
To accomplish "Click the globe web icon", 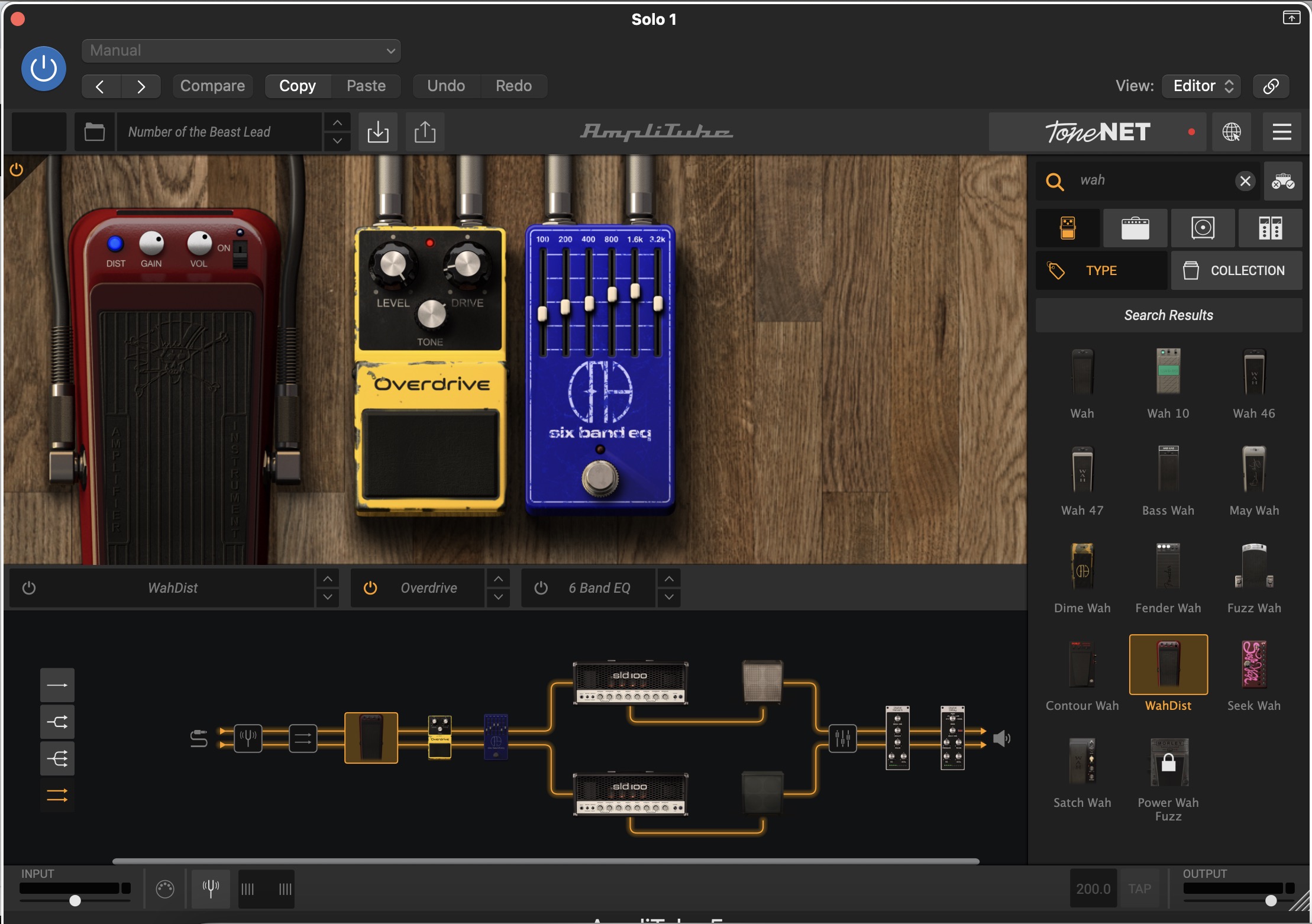I will [1232, 132].
